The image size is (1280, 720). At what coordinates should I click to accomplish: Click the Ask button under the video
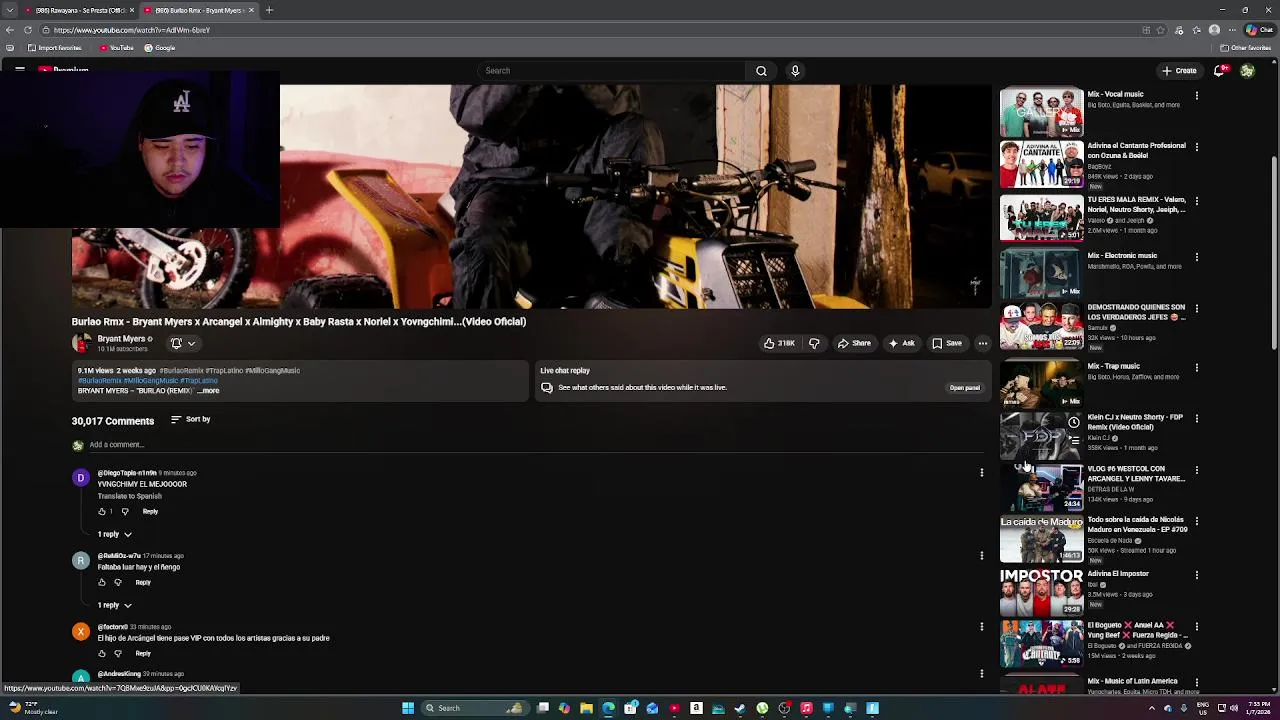click(901, 343)
